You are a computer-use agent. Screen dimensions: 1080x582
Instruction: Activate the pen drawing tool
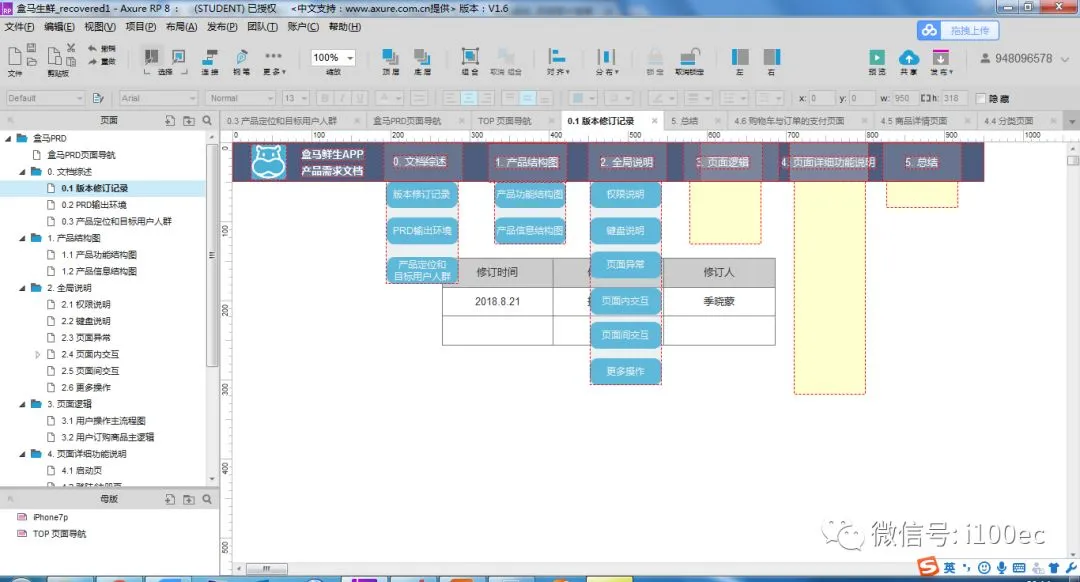point(241,56)
